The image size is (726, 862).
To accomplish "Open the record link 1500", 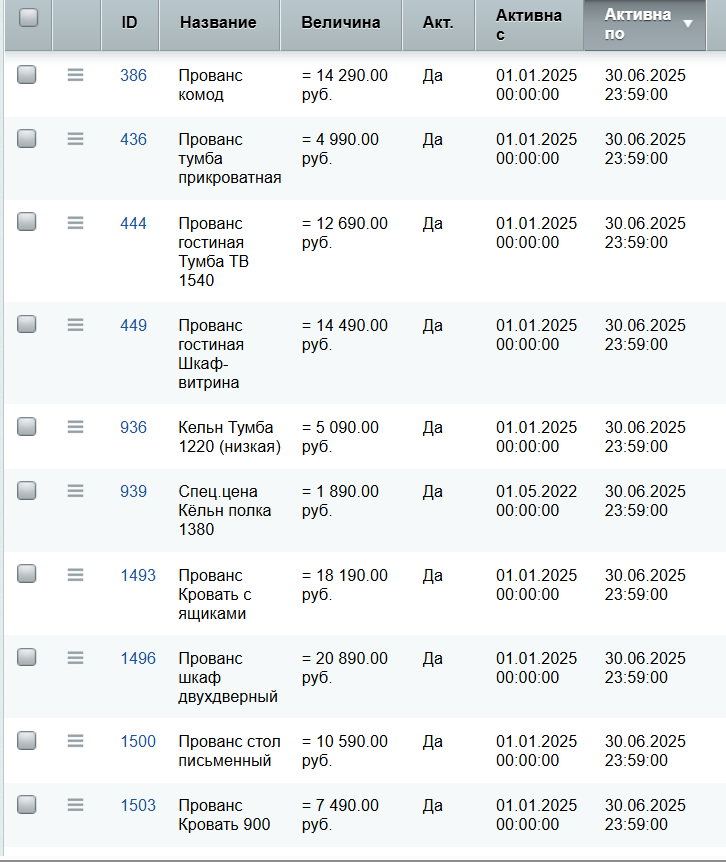I will coord(138,741).
